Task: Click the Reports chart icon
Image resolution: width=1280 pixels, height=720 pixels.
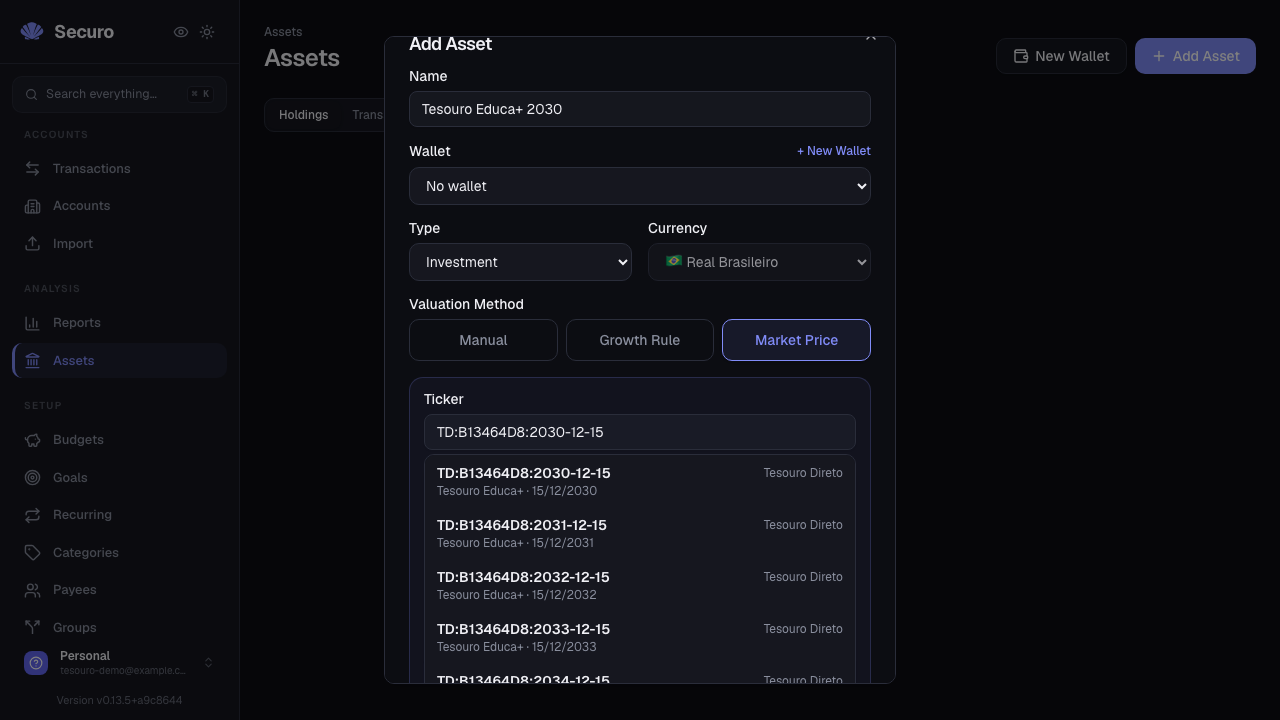Action: 33,323
